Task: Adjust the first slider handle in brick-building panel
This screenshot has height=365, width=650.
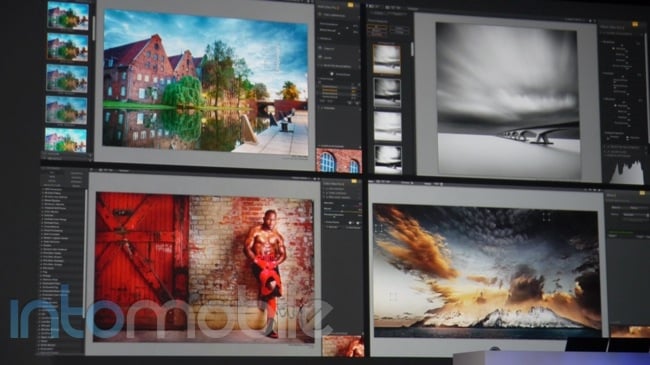Action: point(347,28)
